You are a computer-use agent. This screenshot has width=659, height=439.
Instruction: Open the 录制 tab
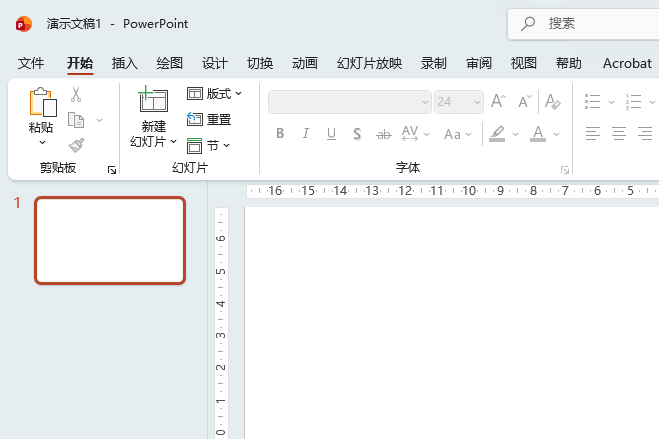pos(433,63)
